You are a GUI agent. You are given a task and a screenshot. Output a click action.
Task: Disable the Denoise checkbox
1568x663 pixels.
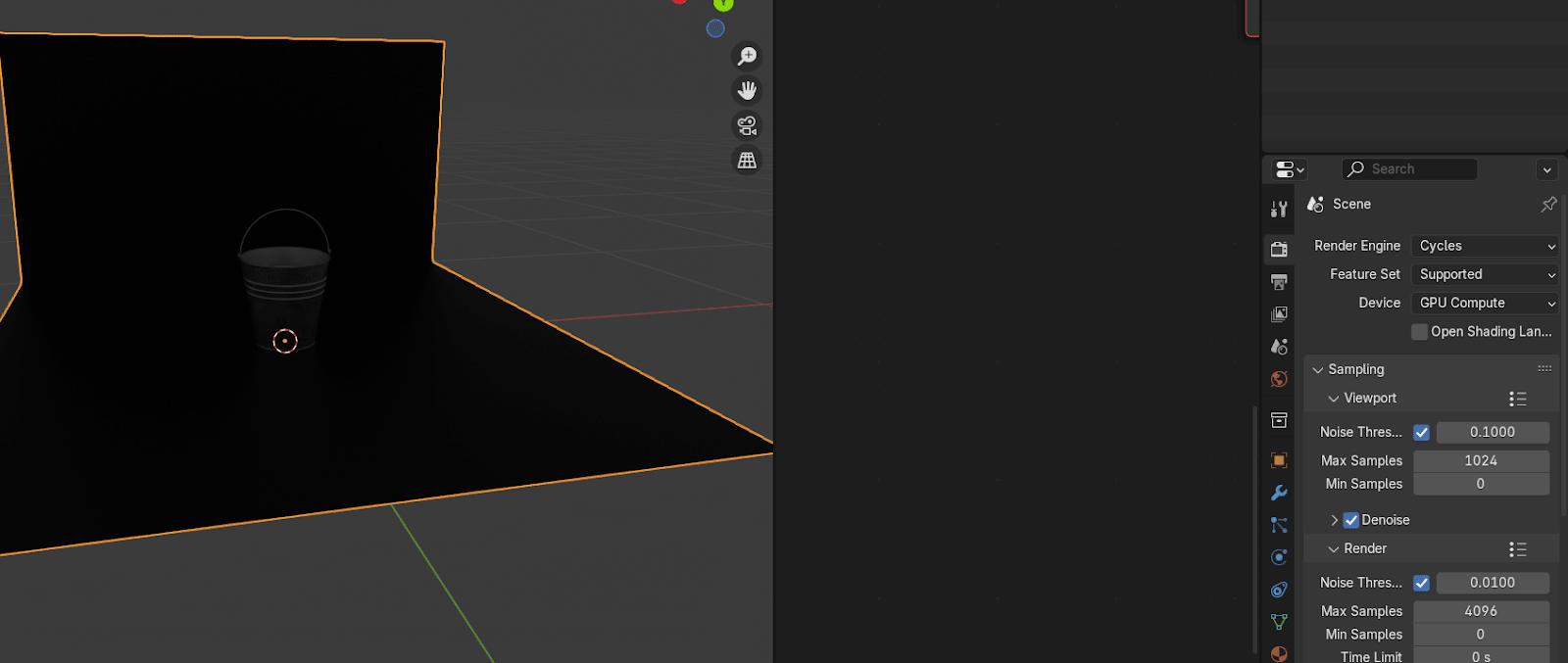[x=1351, y=520]
